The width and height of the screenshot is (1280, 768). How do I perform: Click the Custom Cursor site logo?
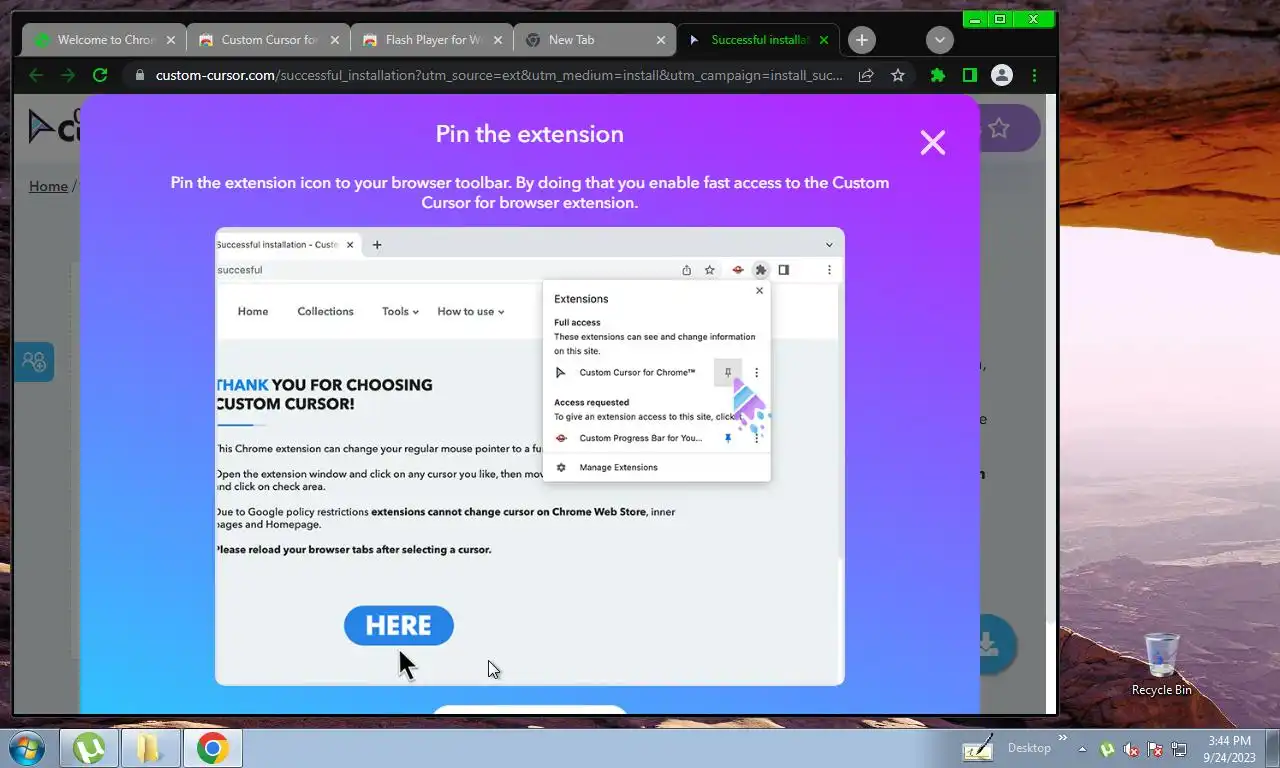[x=54, y=126]
